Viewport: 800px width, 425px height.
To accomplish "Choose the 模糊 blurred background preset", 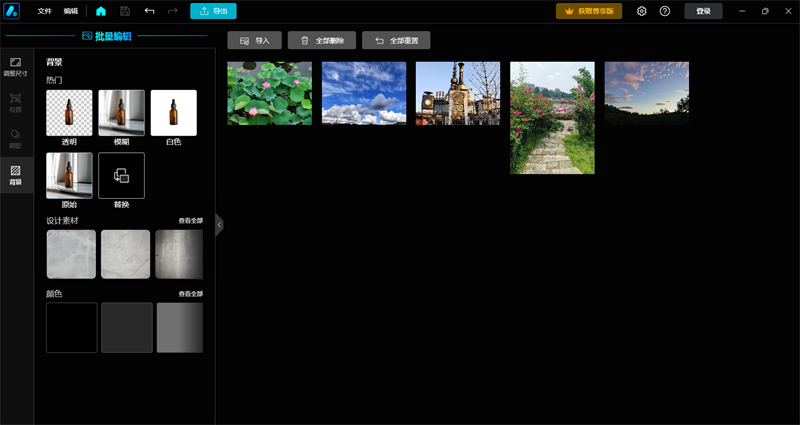I will pos(121,113).
